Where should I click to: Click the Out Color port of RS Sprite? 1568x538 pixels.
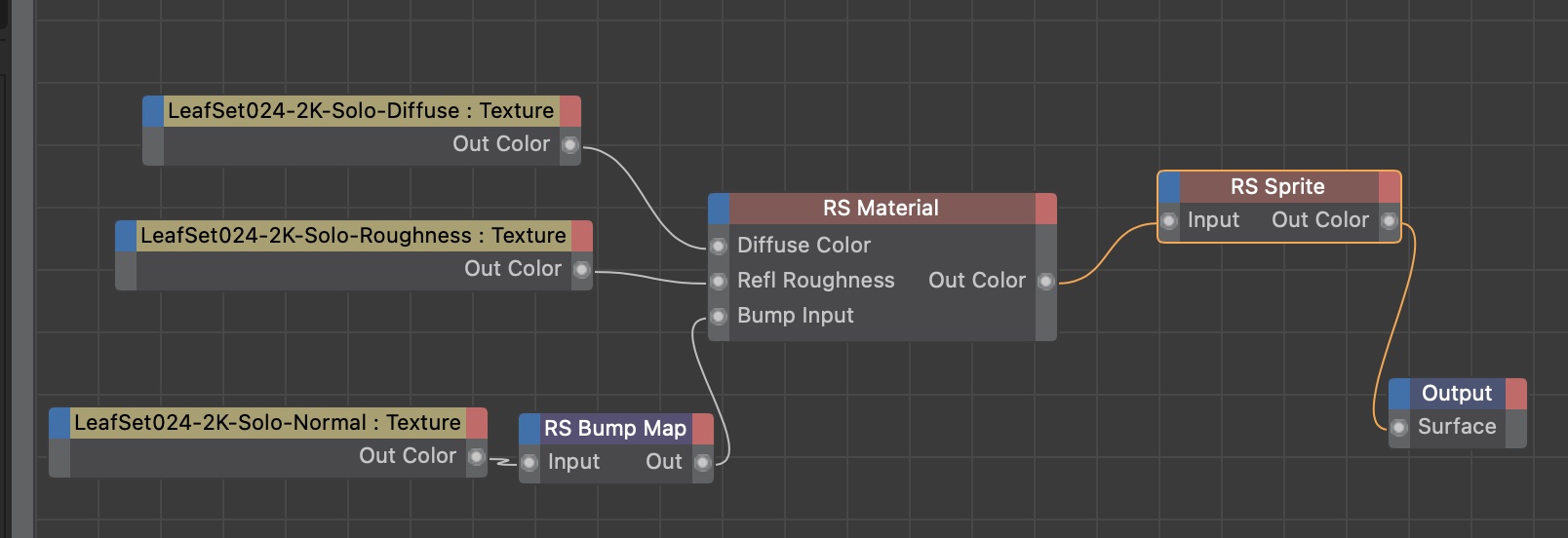click(1389, 221)
